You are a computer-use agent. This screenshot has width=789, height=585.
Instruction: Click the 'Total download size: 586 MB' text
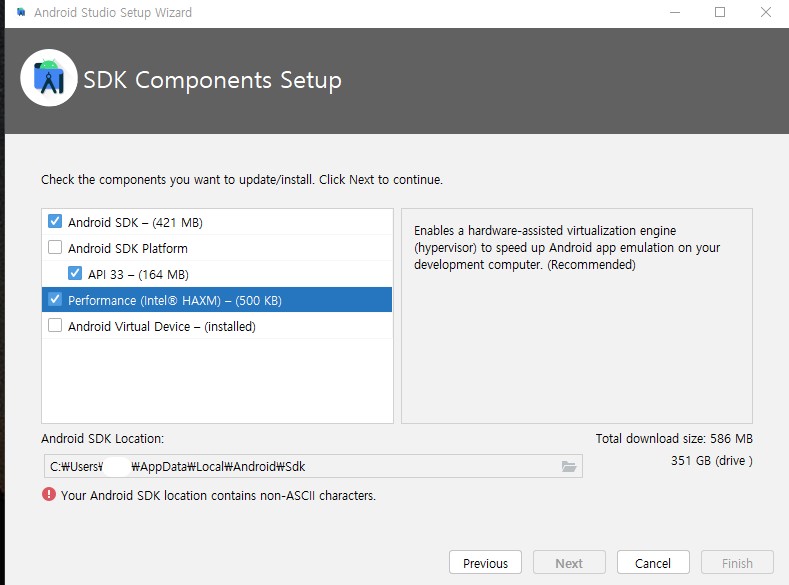pyautogui.click(x=674, y=439)
